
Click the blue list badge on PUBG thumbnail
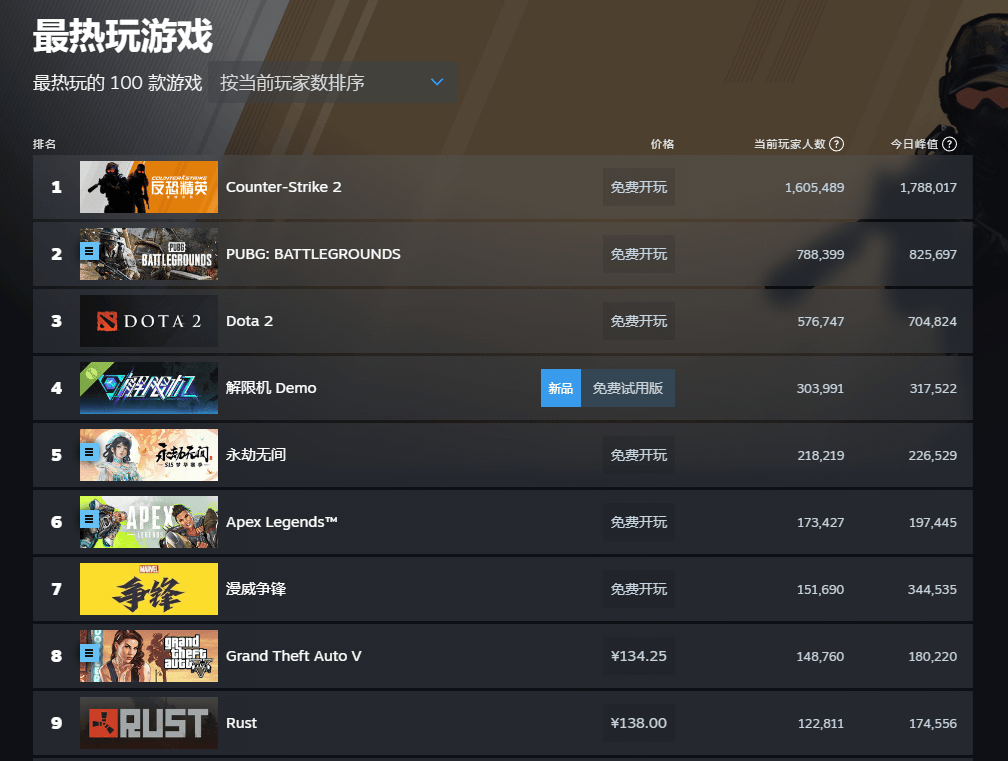point(89,251)
